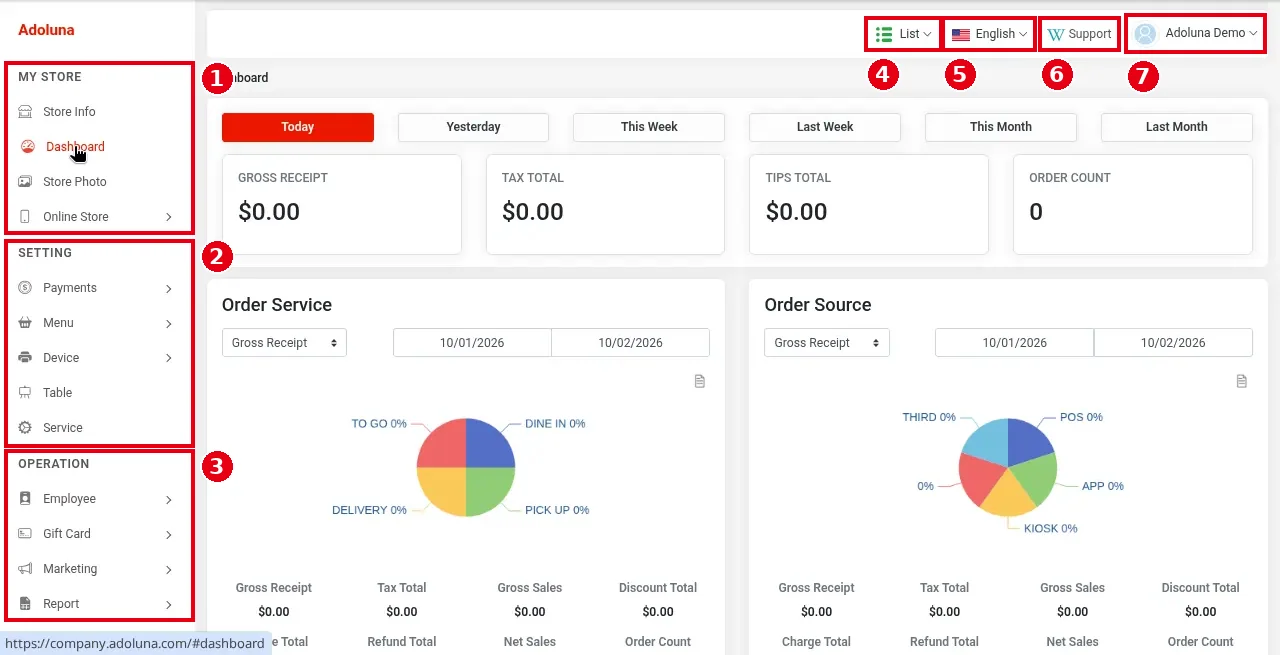This screenshot has height=655, width=1280.
Task: Click Order Source end date 10/02/2026 field
Action: click(x=1173, y=342)
